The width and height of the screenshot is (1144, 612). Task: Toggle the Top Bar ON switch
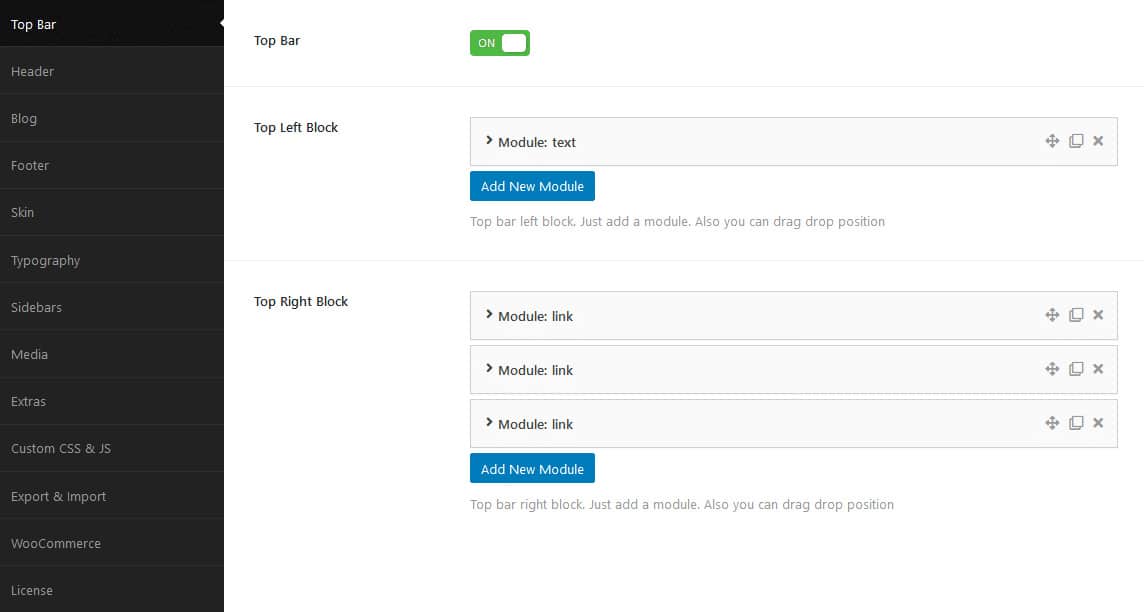click(500, 43)
